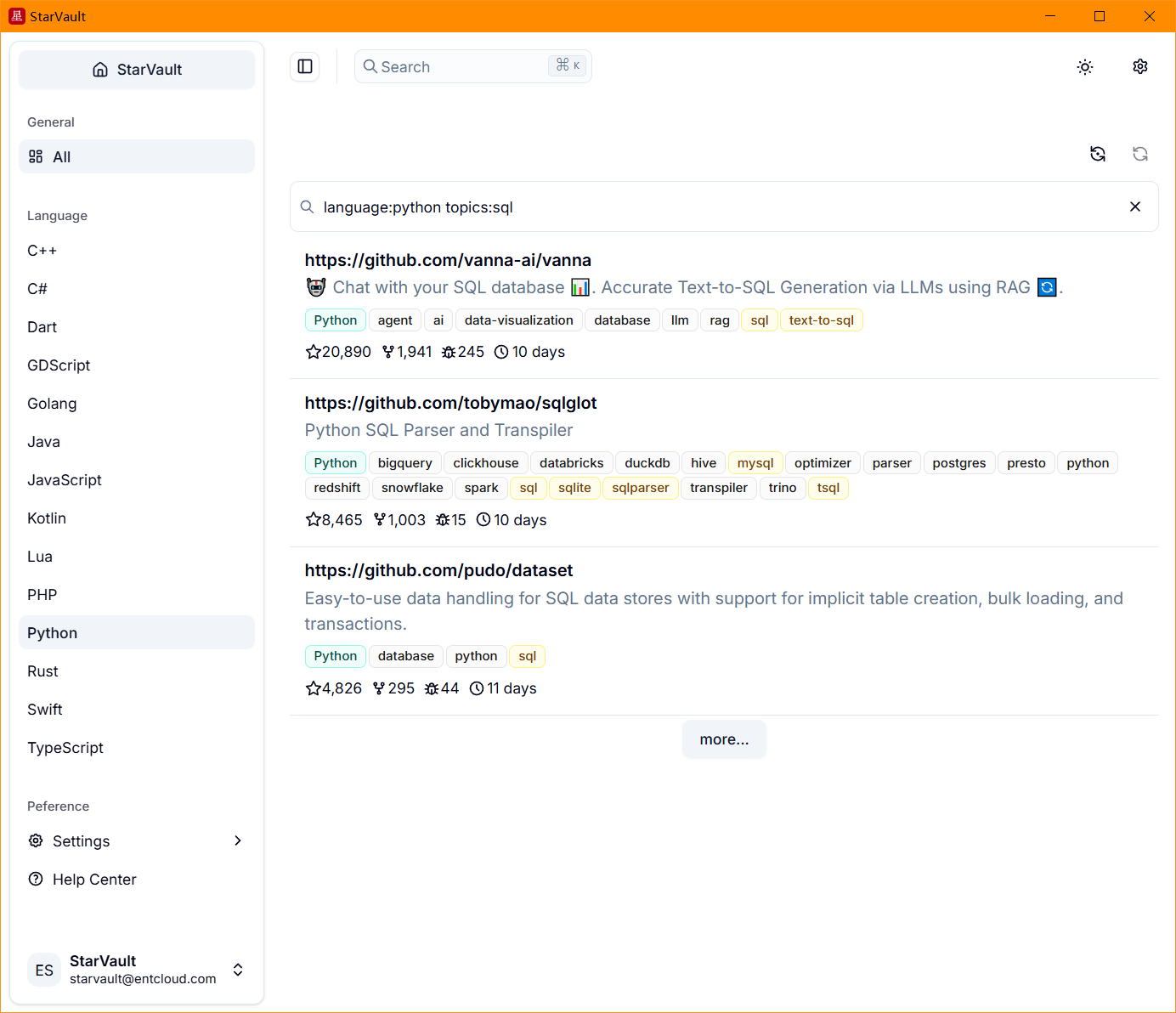
Task: Click the duckdb topic tag
Action: click(x=647, y=463)
